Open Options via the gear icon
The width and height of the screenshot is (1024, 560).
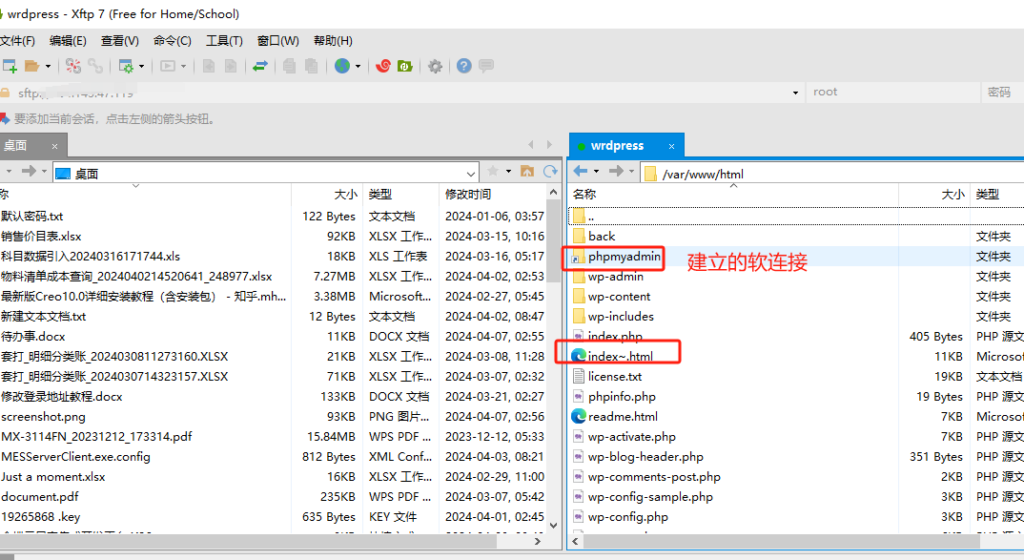click(x=435, y=66)
